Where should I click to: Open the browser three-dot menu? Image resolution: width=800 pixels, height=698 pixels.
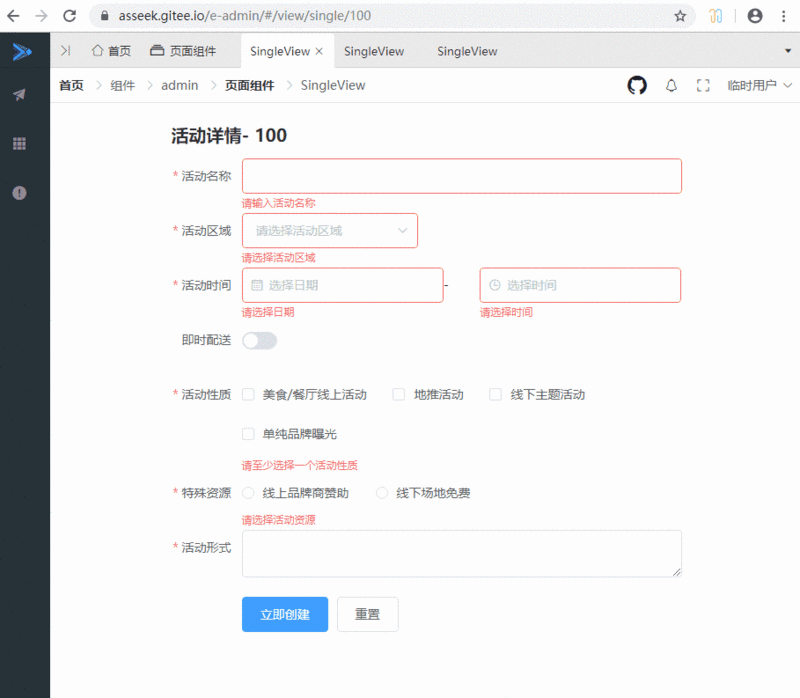(784, 16)
